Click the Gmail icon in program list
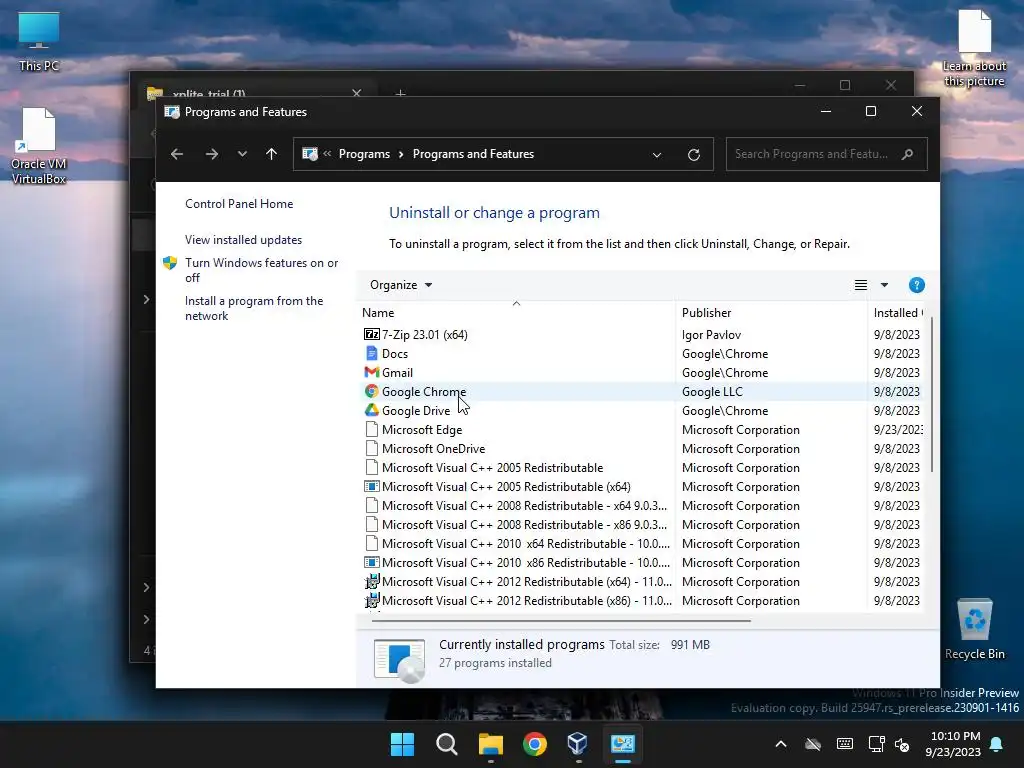Image resolution: width=1024 pixels, height=768 pixels. tap(372, 372)
